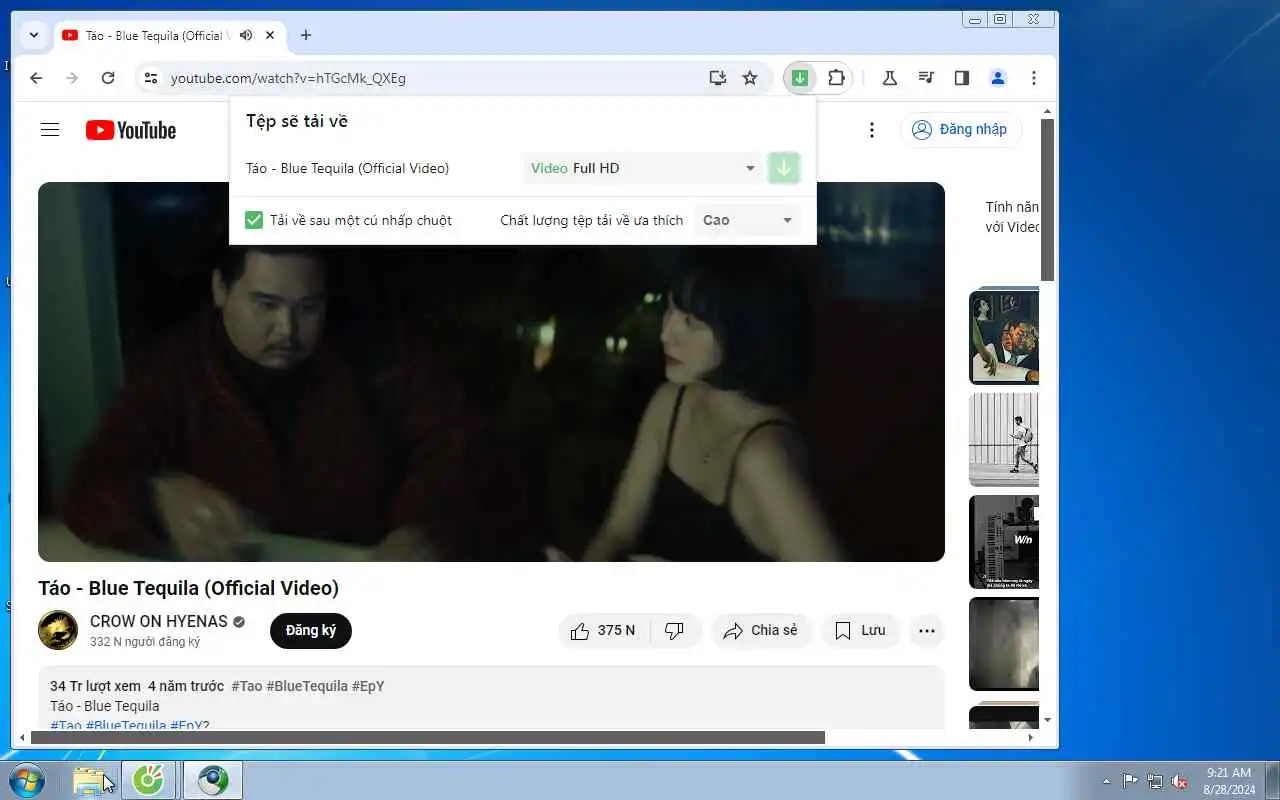This screenshot has height=800, width=1280.
Task: Open the Cốc Cốc browser taskbar icon
Action: tap(149, 780)
